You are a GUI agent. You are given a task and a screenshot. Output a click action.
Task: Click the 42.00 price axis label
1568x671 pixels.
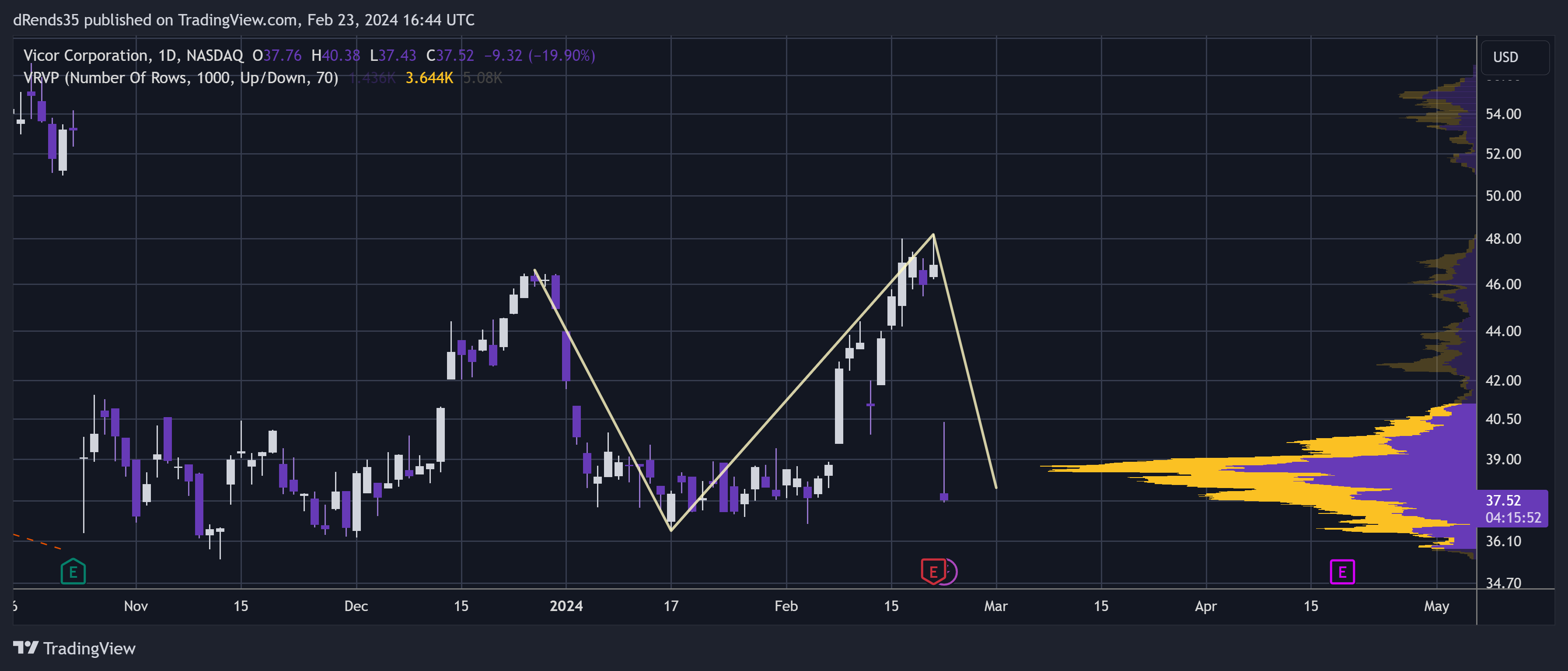[x=1503, y=380]
